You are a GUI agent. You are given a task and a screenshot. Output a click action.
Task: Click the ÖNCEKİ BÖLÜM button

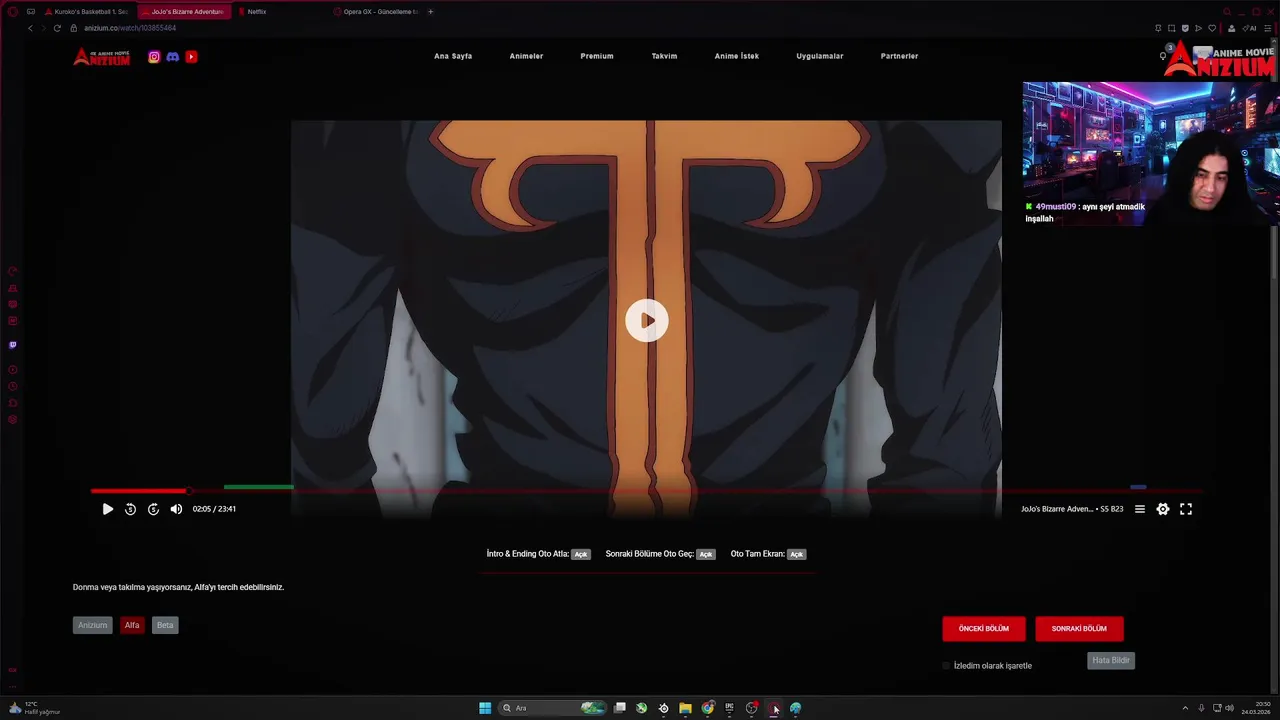coord(984,629)
